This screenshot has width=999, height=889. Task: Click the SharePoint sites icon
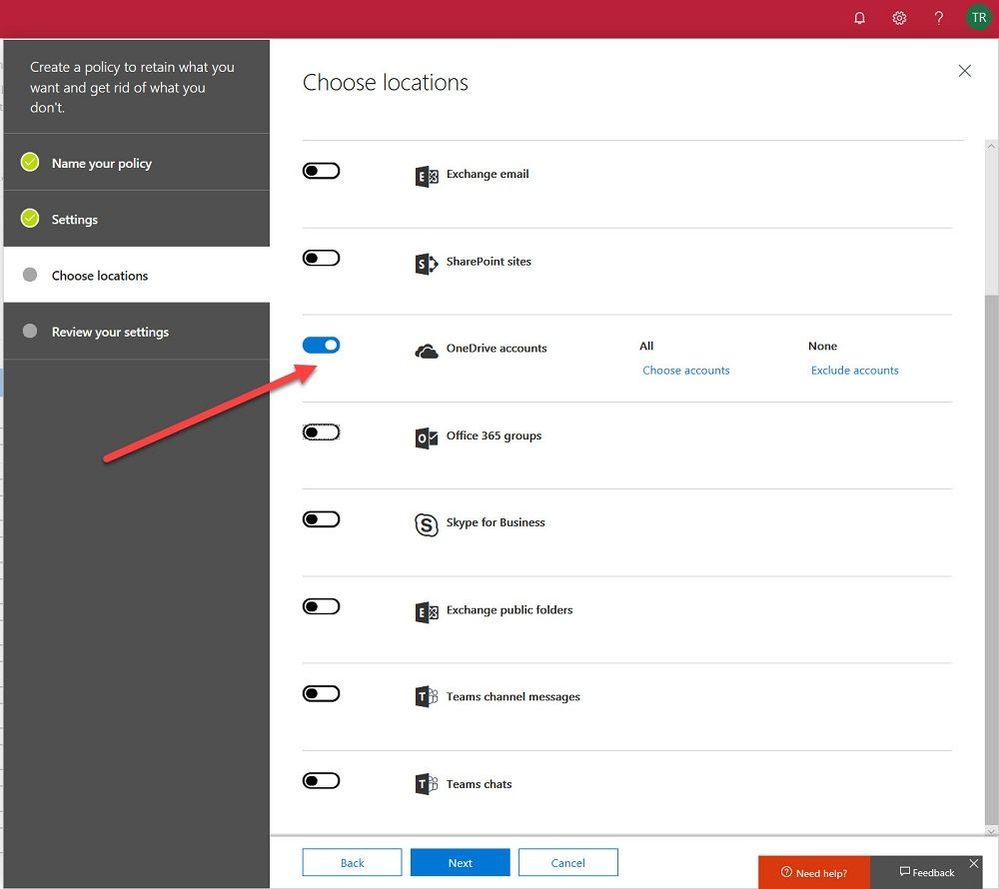[x=426, y=263]
